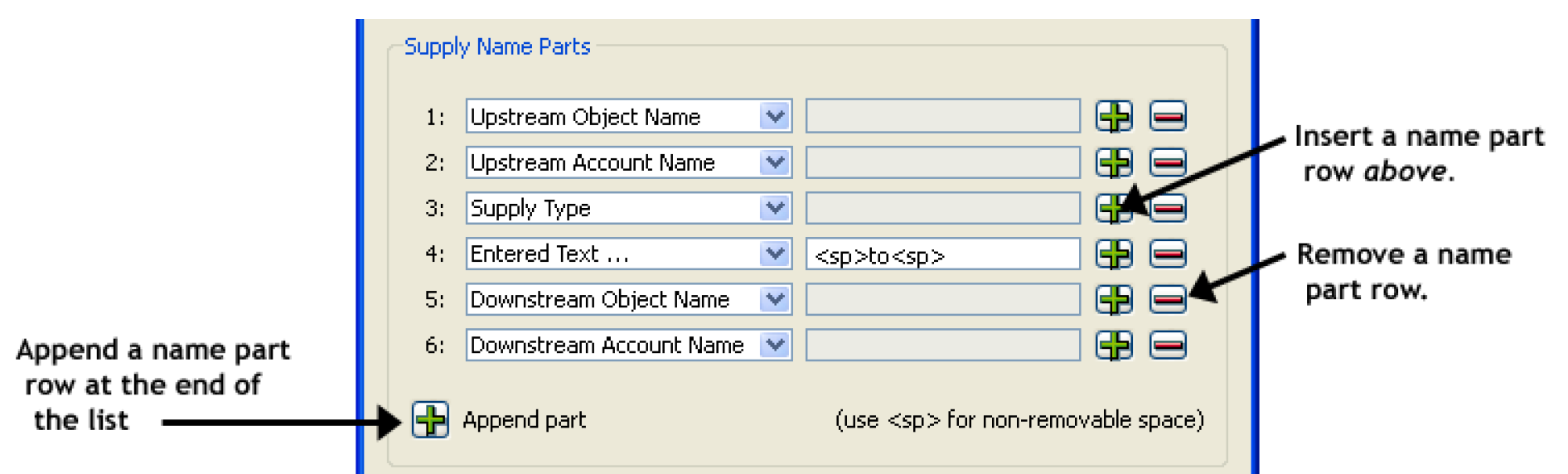Click the text field containing <sp>to<sp>
The image size is (1568, 474).
click(x=942, y=254)
